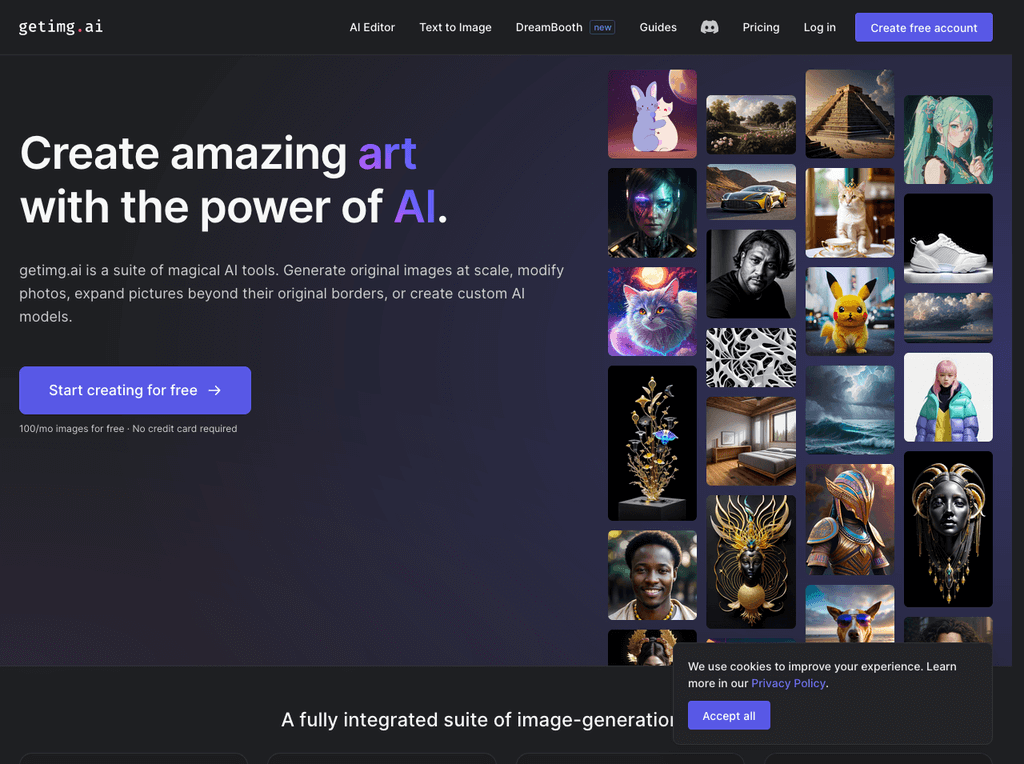
Task: Click the Log in link
Action: tap(820, 27)
